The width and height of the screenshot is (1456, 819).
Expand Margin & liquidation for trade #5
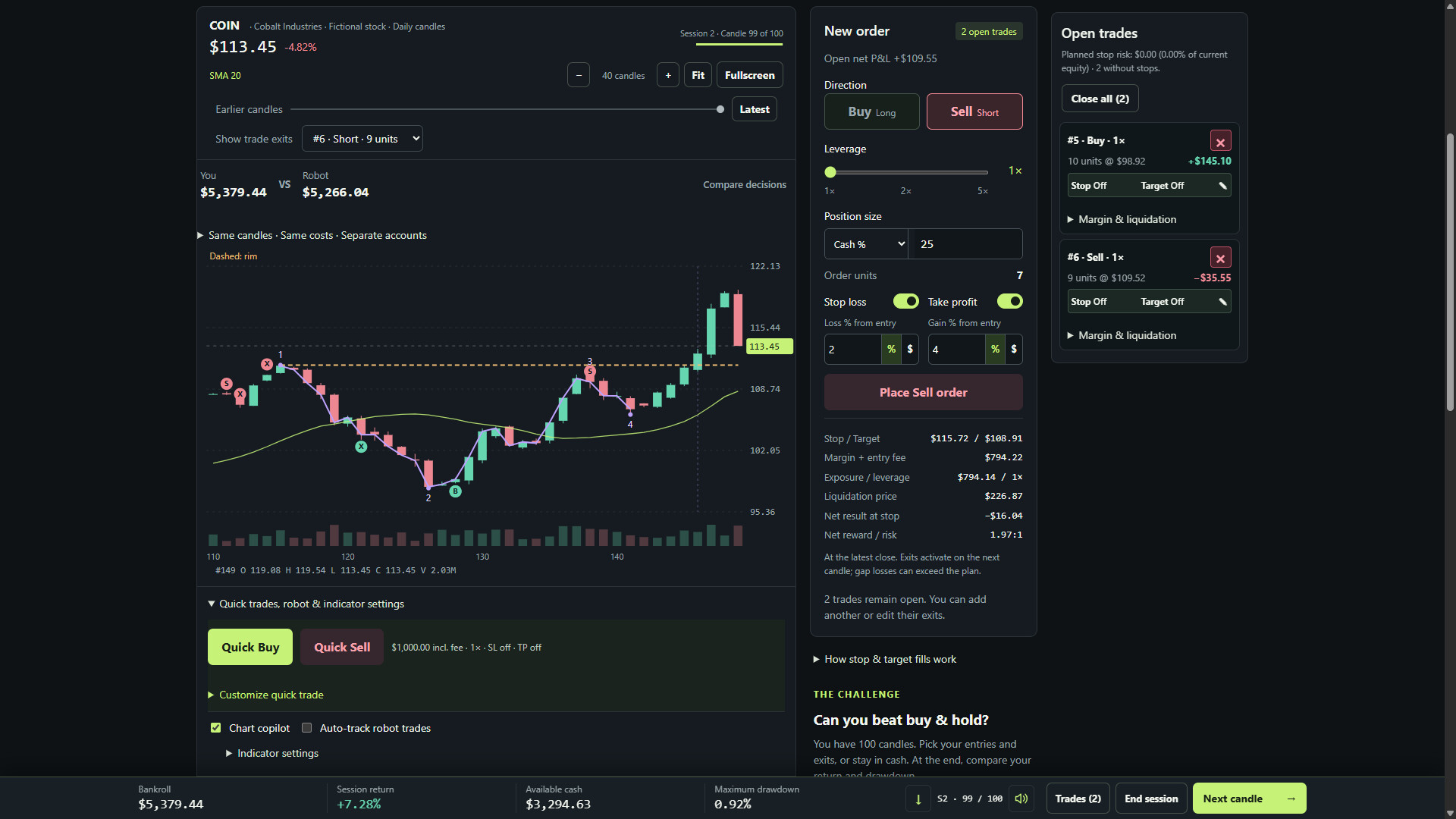click(1122, 219)
